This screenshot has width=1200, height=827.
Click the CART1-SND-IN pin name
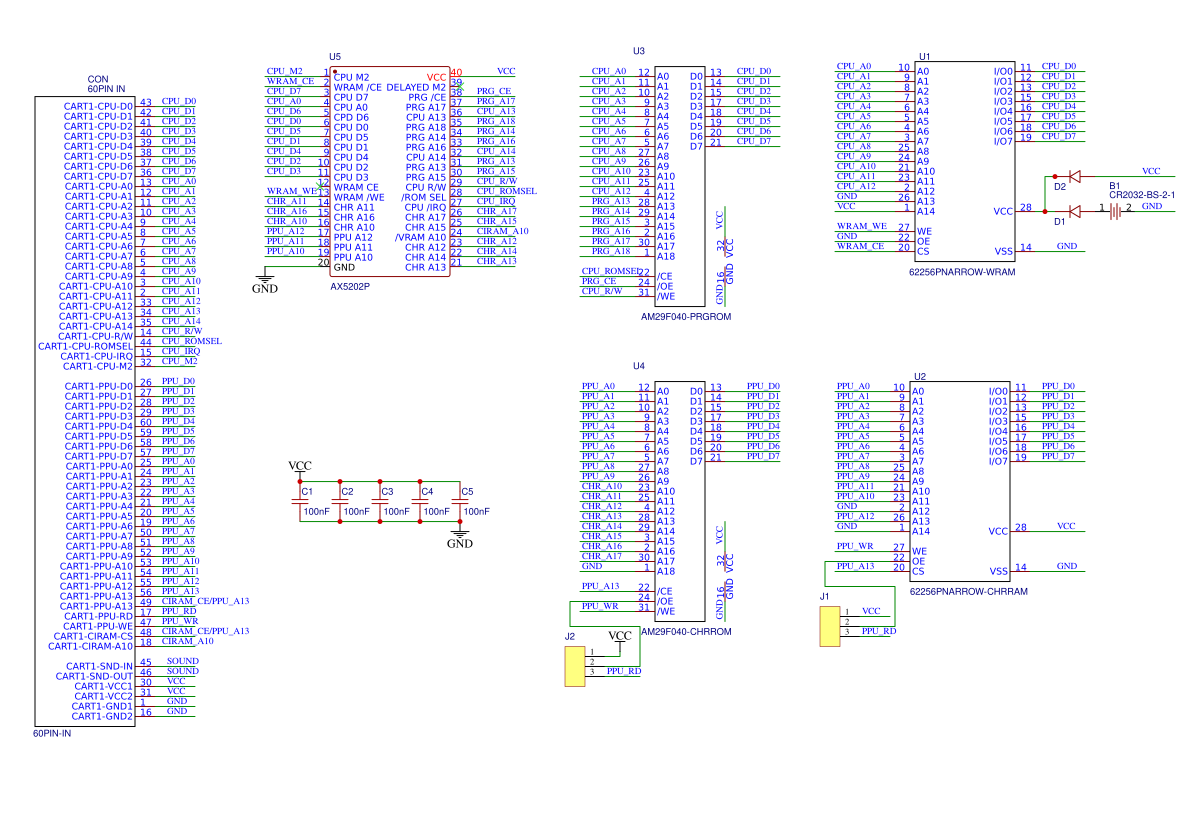coord(99,666)
